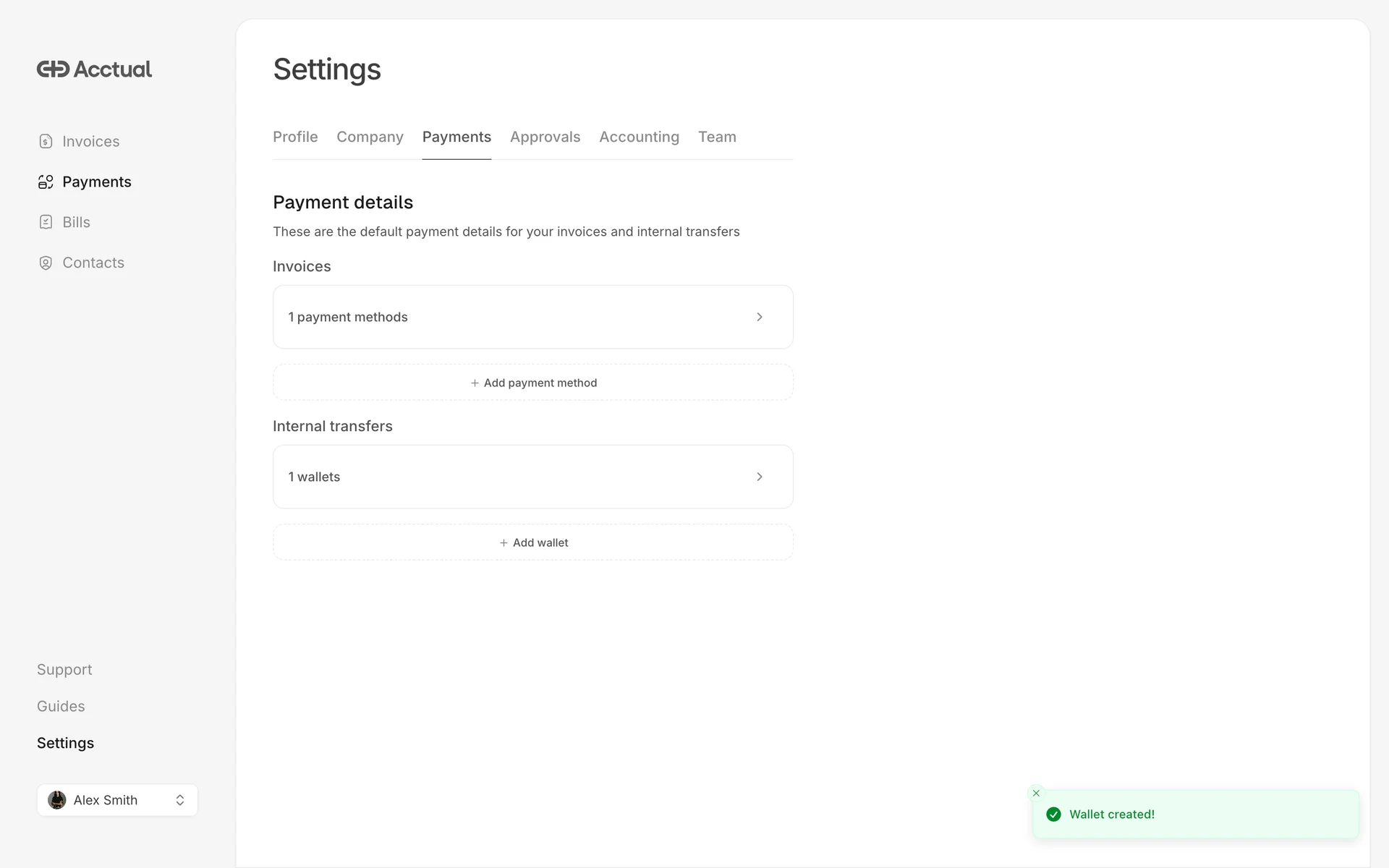
Task: Switch to the Profile tab
Action: point(295,137)
